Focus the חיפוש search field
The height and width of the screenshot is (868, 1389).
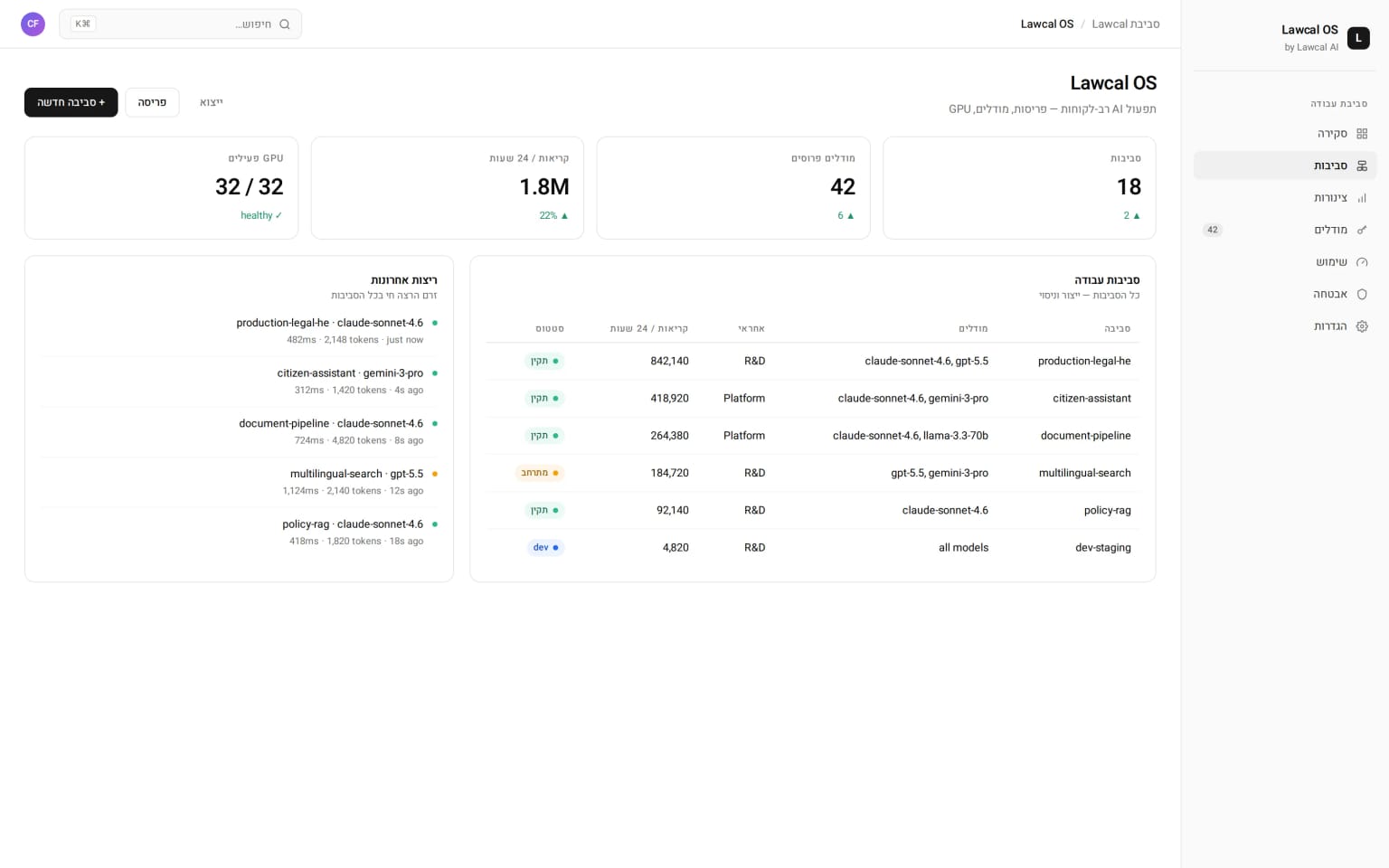181,24
